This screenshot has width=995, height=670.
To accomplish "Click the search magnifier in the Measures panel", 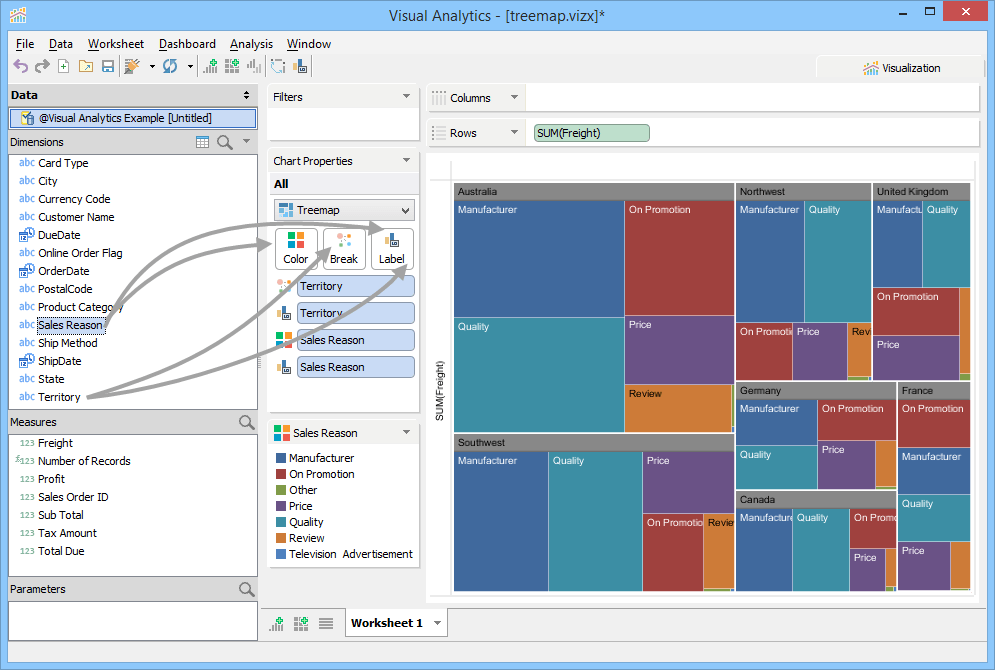I will click(x=246, y=422).
